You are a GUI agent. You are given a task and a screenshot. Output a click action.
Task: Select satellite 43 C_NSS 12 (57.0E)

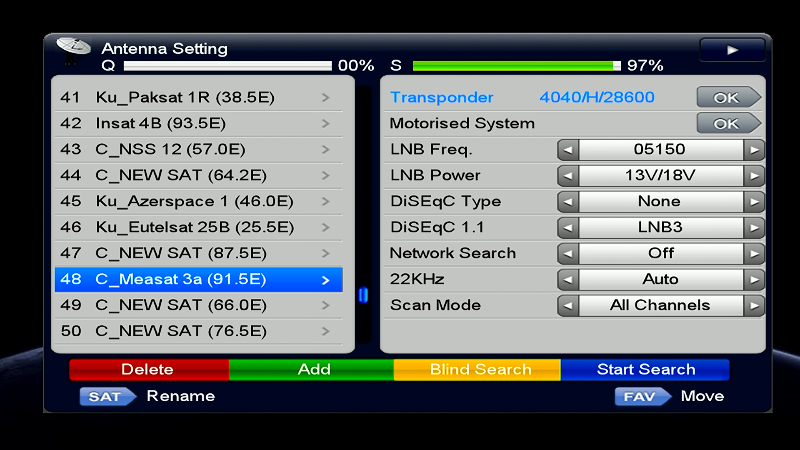198,149
